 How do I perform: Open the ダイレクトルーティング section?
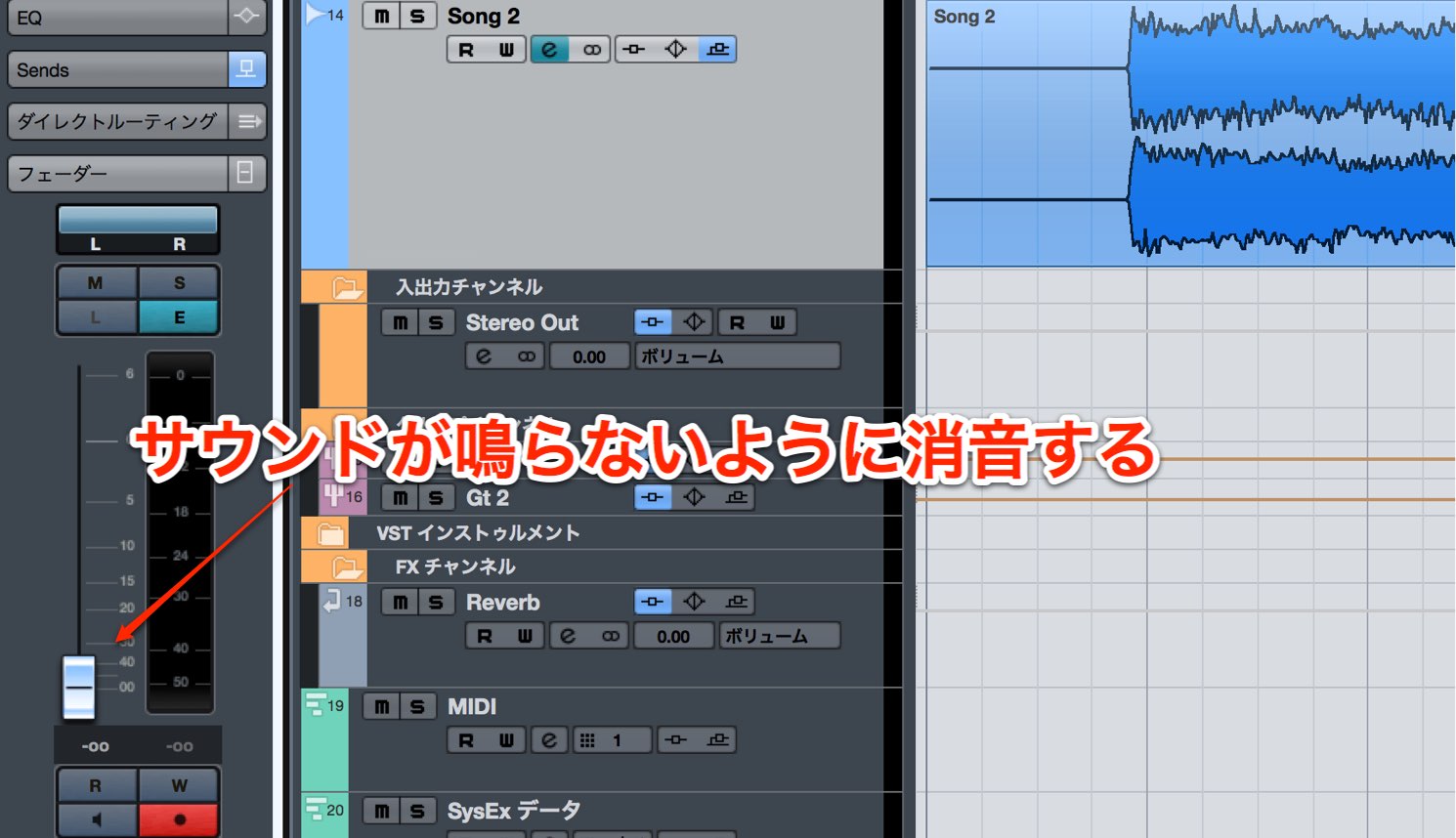(x=118, y=121)
